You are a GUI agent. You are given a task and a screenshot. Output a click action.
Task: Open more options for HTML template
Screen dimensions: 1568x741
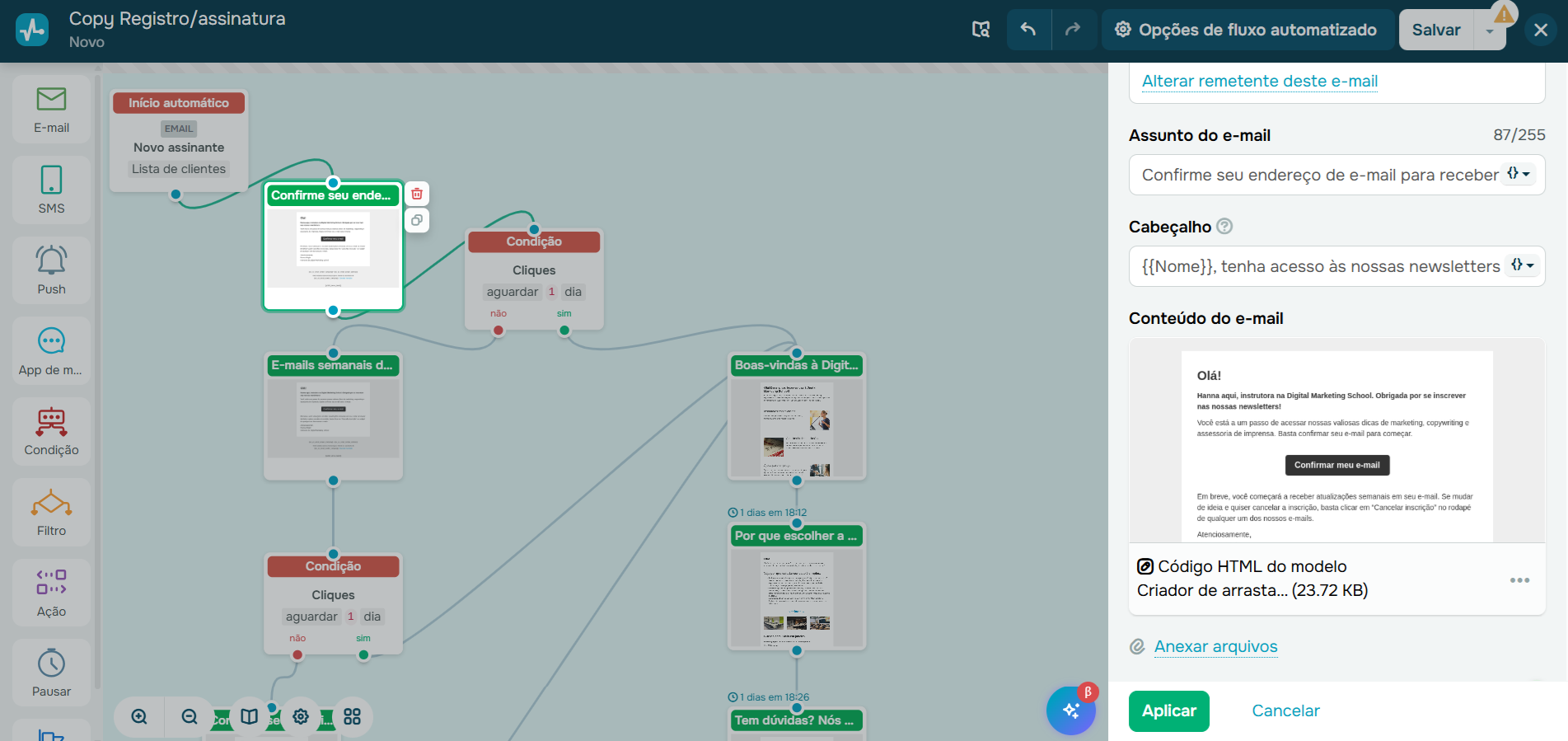1519,580
